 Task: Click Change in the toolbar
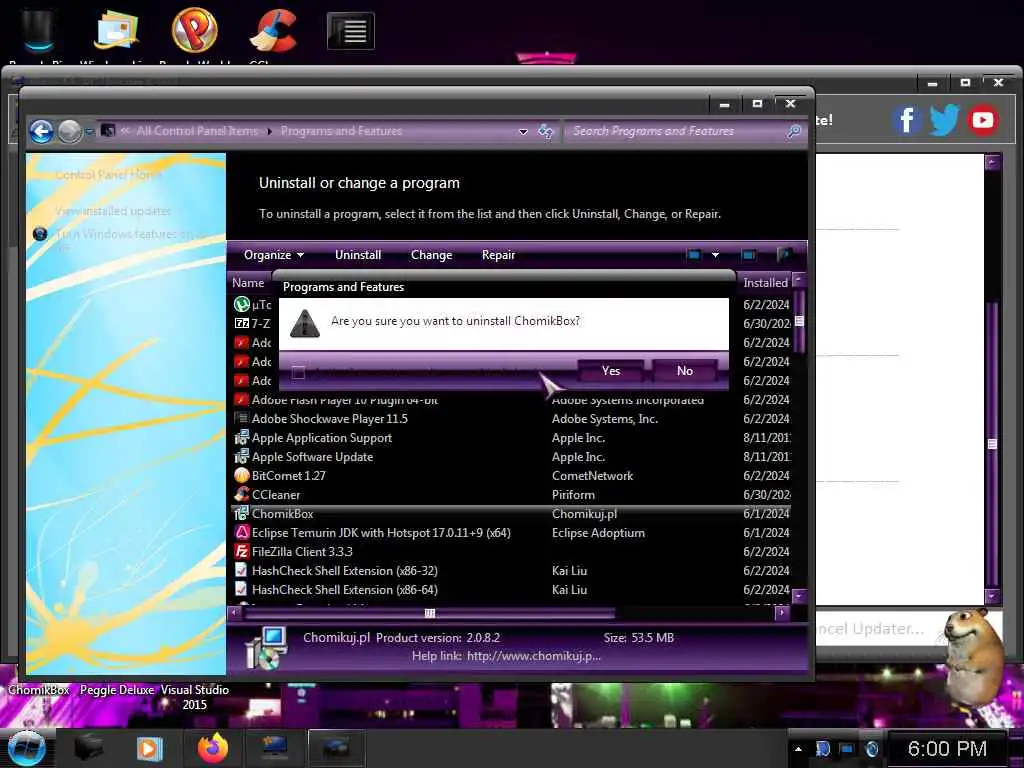point(431,255)
